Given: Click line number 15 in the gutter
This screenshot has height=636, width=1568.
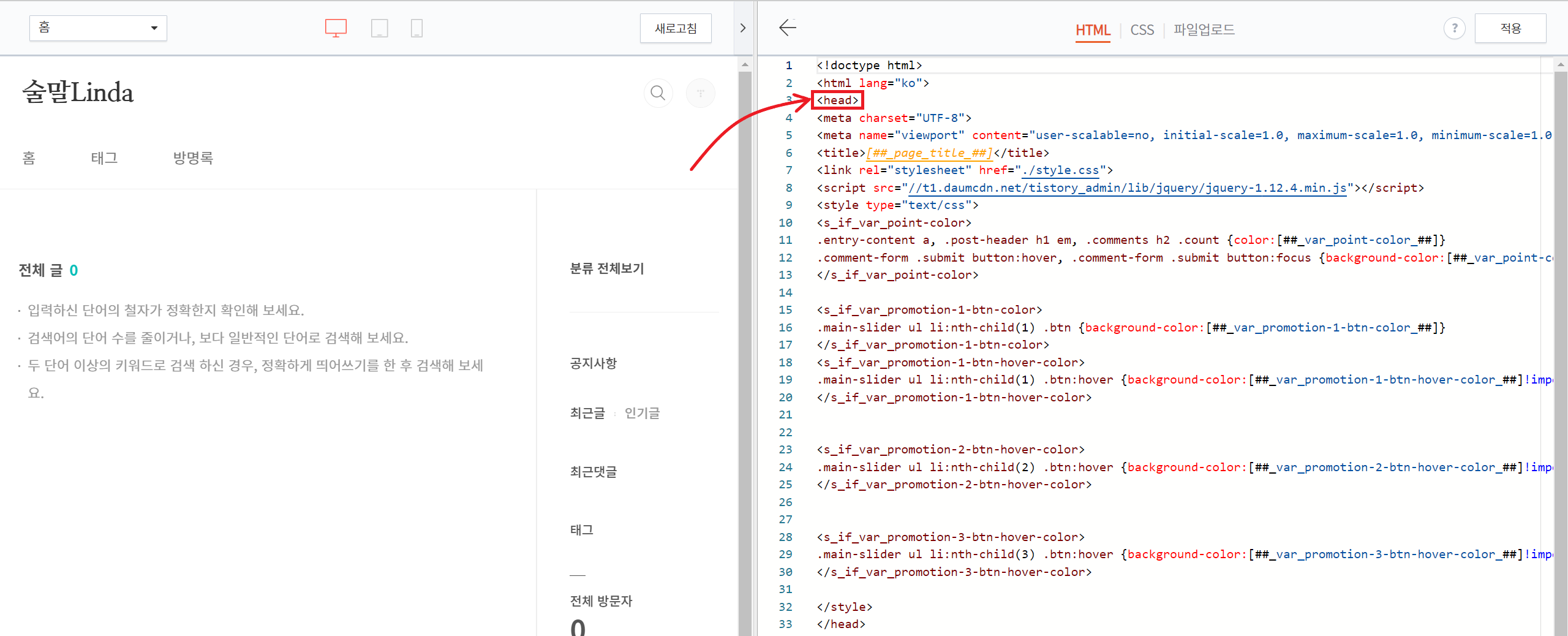Looking at the screenshot, I should click(785, 310).
